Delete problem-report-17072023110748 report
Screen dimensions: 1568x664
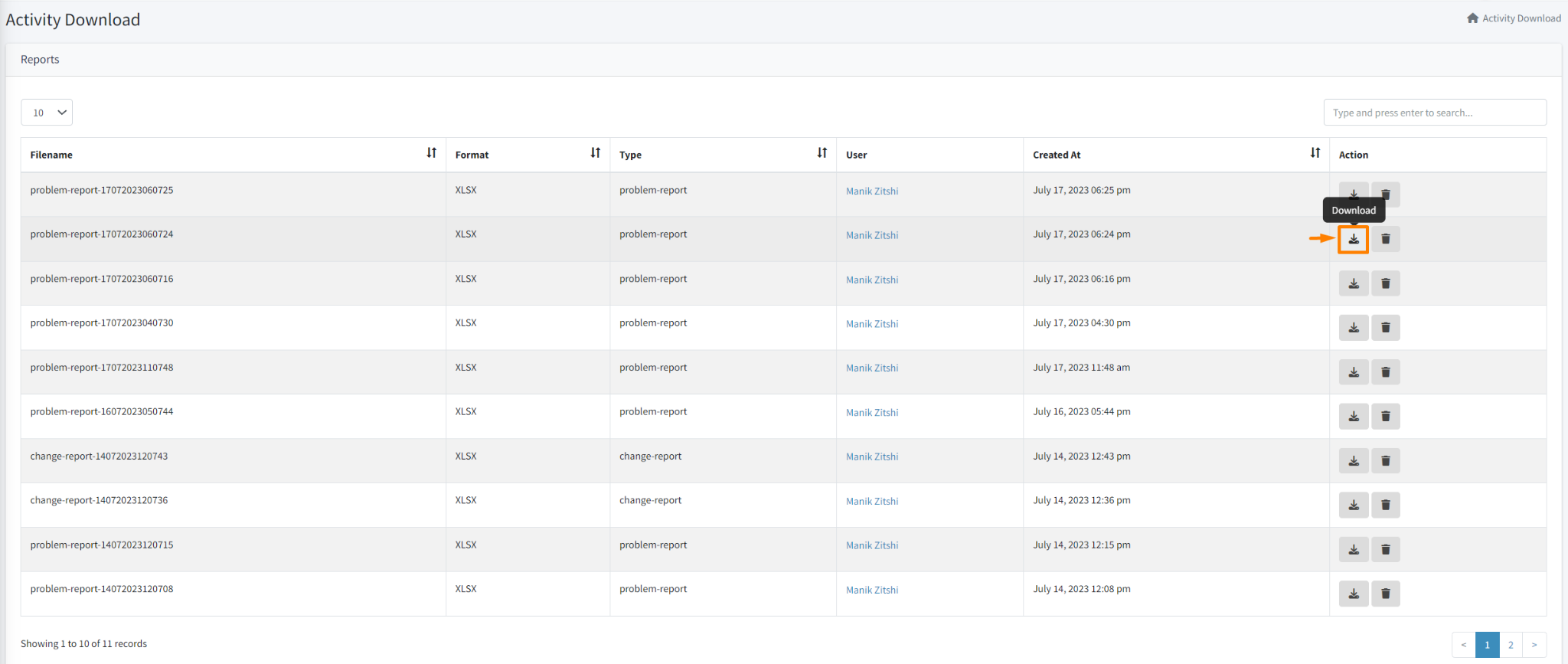[1386, 372]
